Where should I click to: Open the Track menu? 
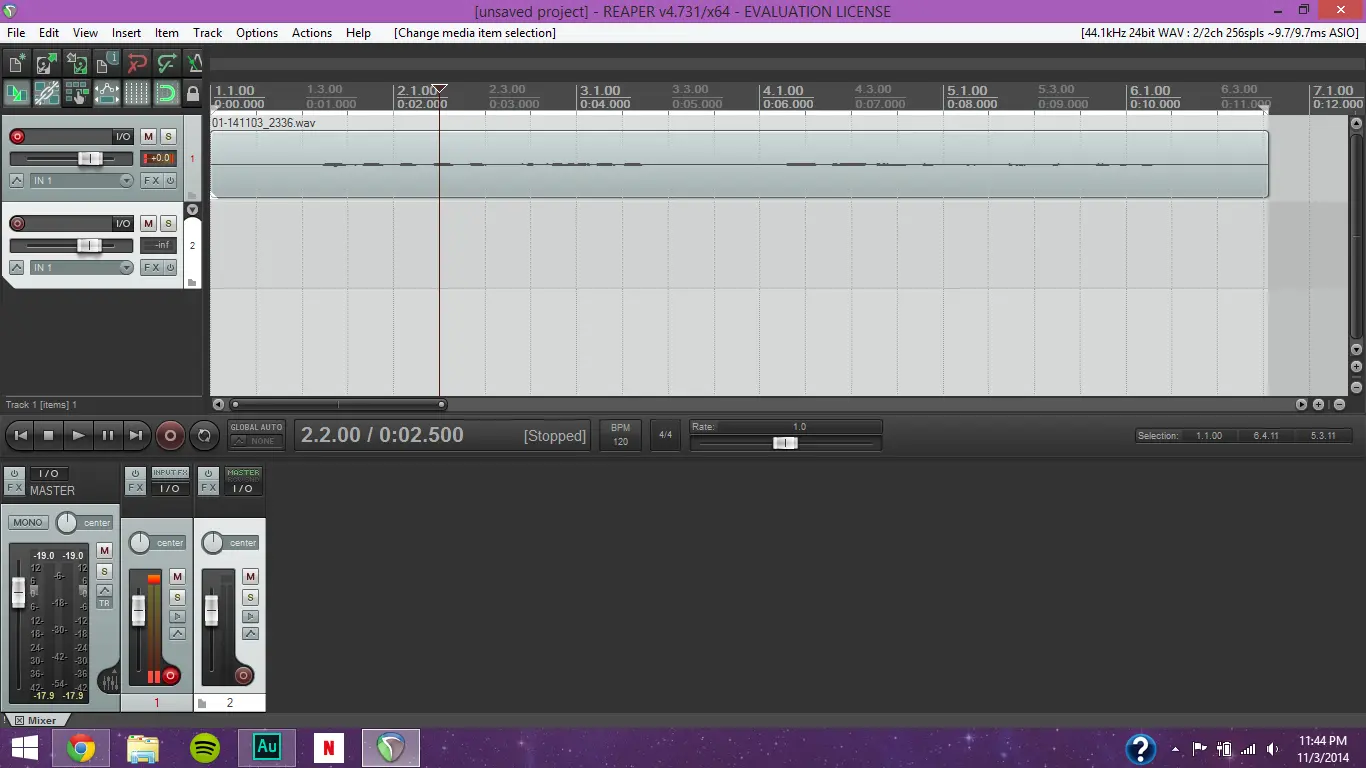208,33
